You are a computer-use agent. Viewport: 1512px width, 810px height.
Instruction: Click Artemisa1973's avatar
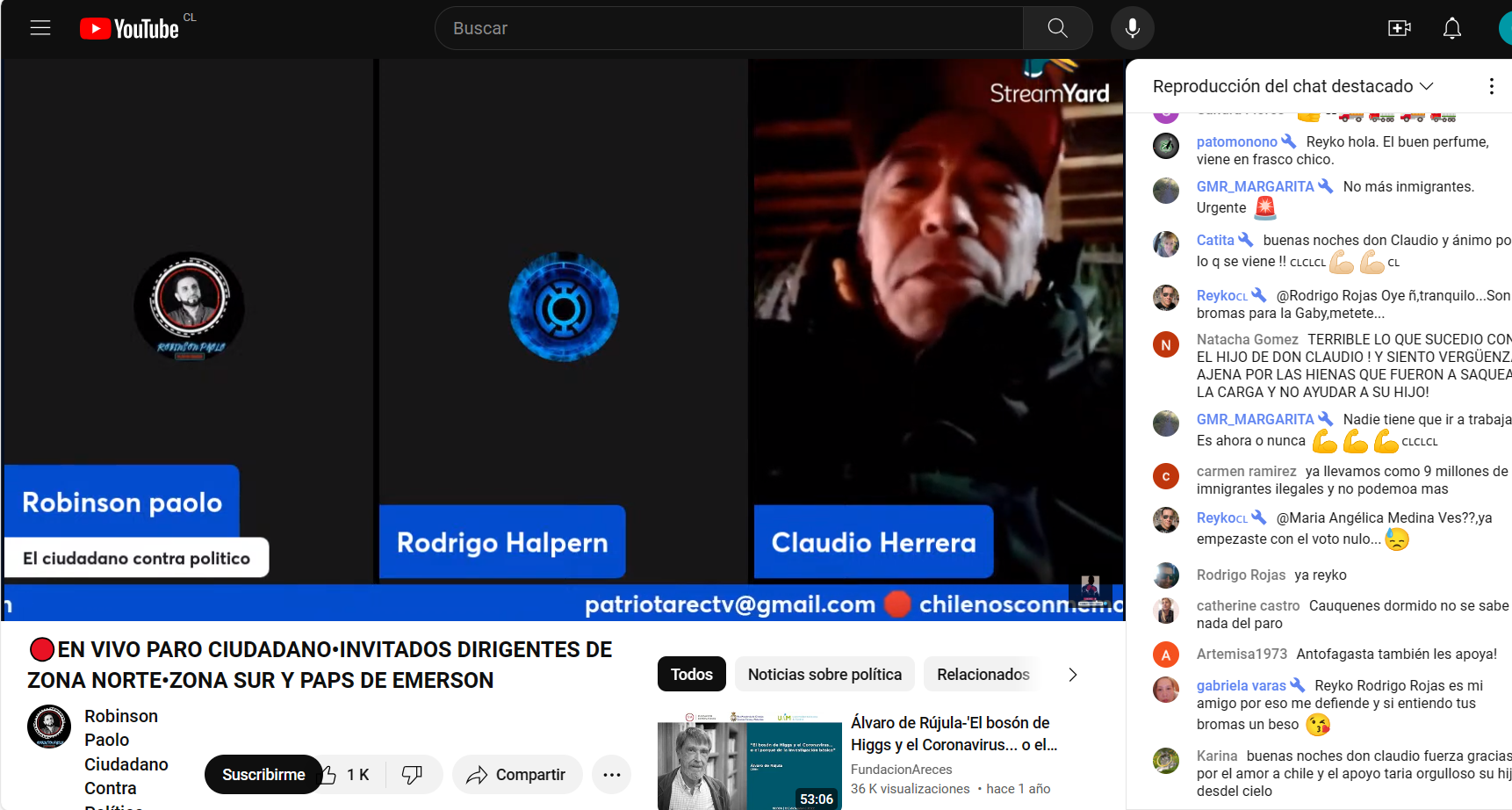click(x=1166, y=655)
